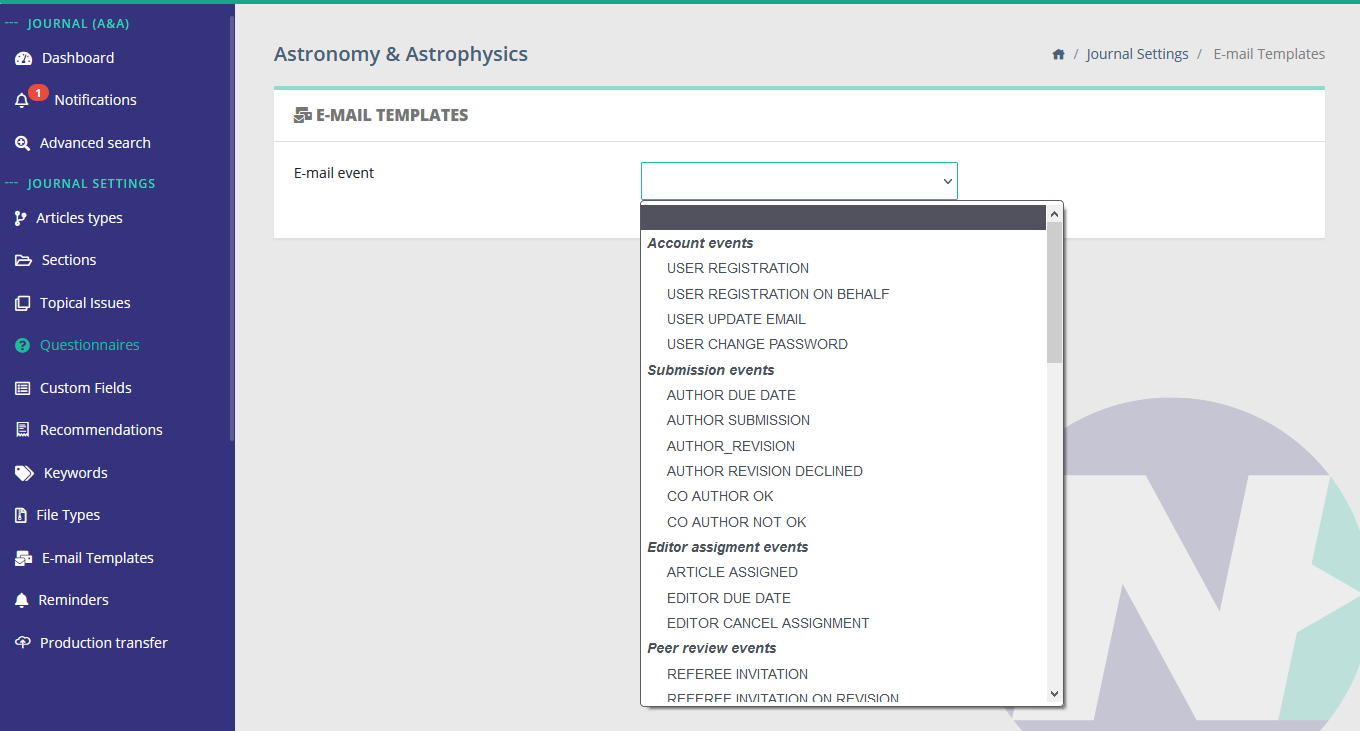Open Reminders settings

(x=73, y=600)
